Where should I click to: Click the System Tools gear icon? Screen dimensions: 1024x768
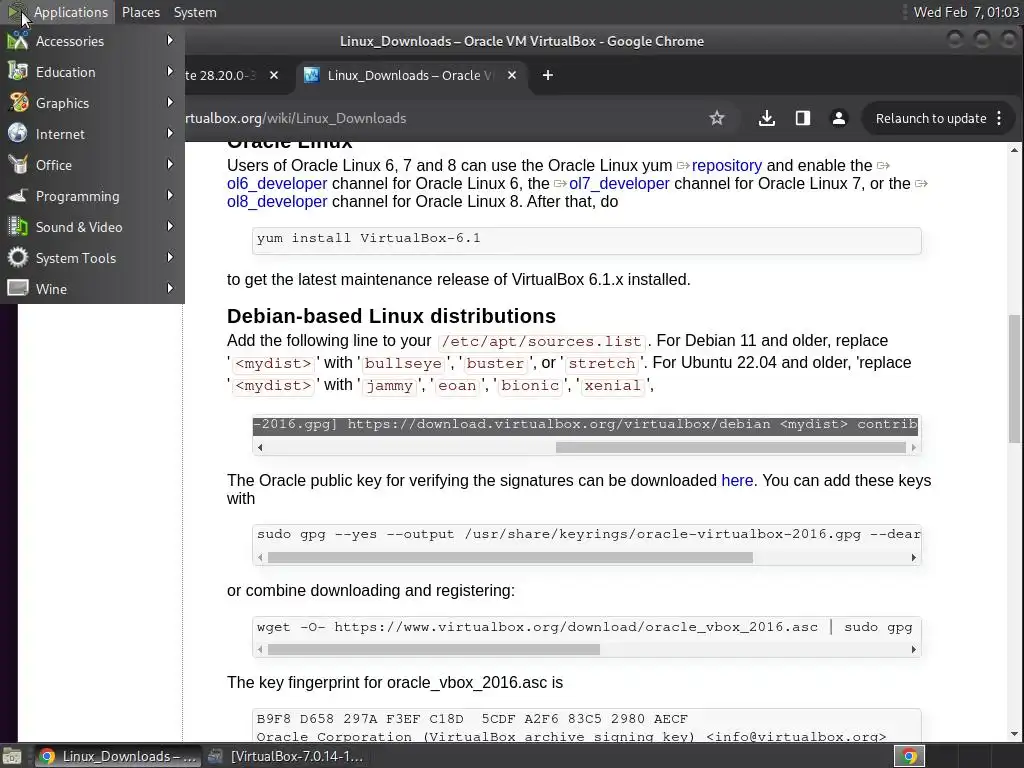point(18,258)
